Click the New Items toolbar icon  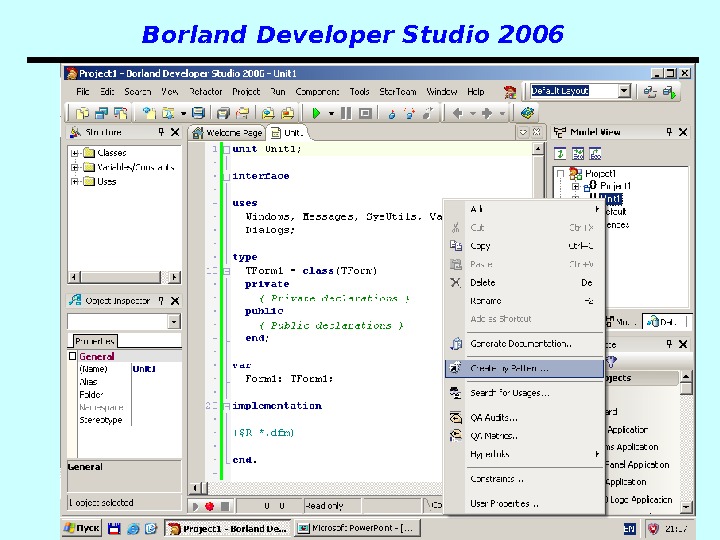tap(149, 113)
